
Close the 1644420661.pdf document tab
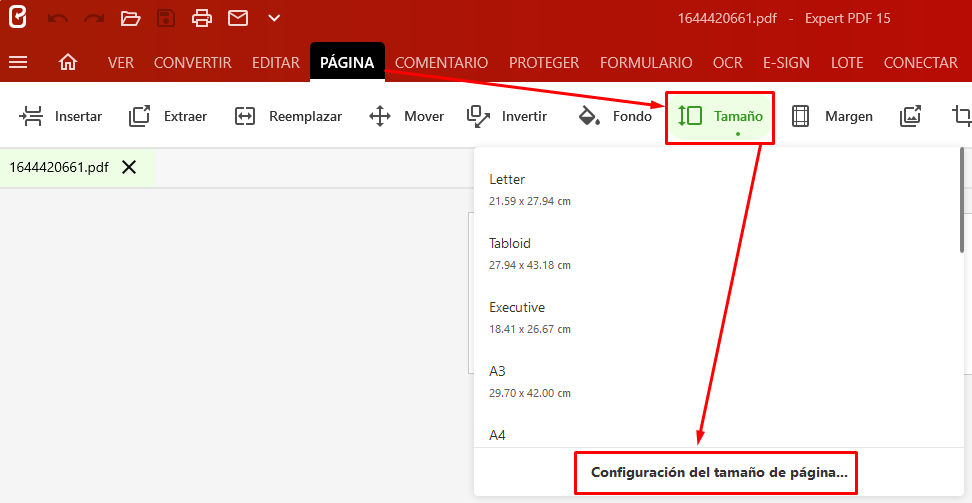point(129,167)
